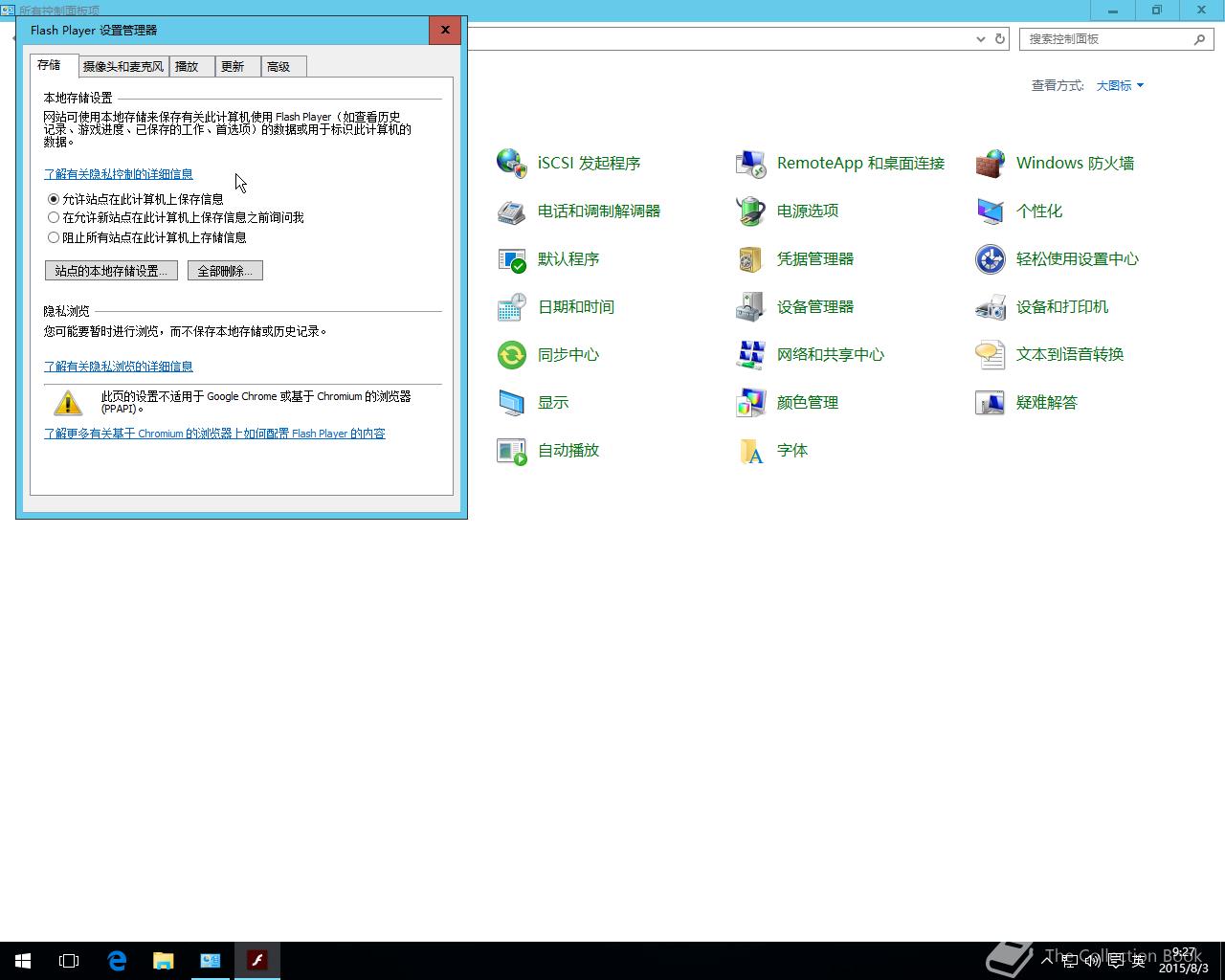Open 电源选项 icon
This screenshot has height=980, width=1225.
click(x=751, y=211)
